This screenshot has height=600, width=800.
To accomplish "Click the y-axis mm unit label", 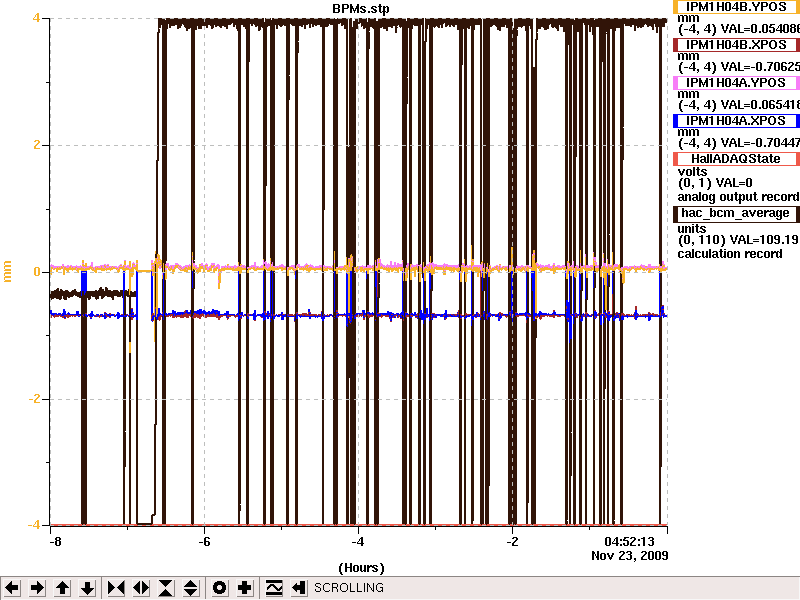I will click(7, 271).
